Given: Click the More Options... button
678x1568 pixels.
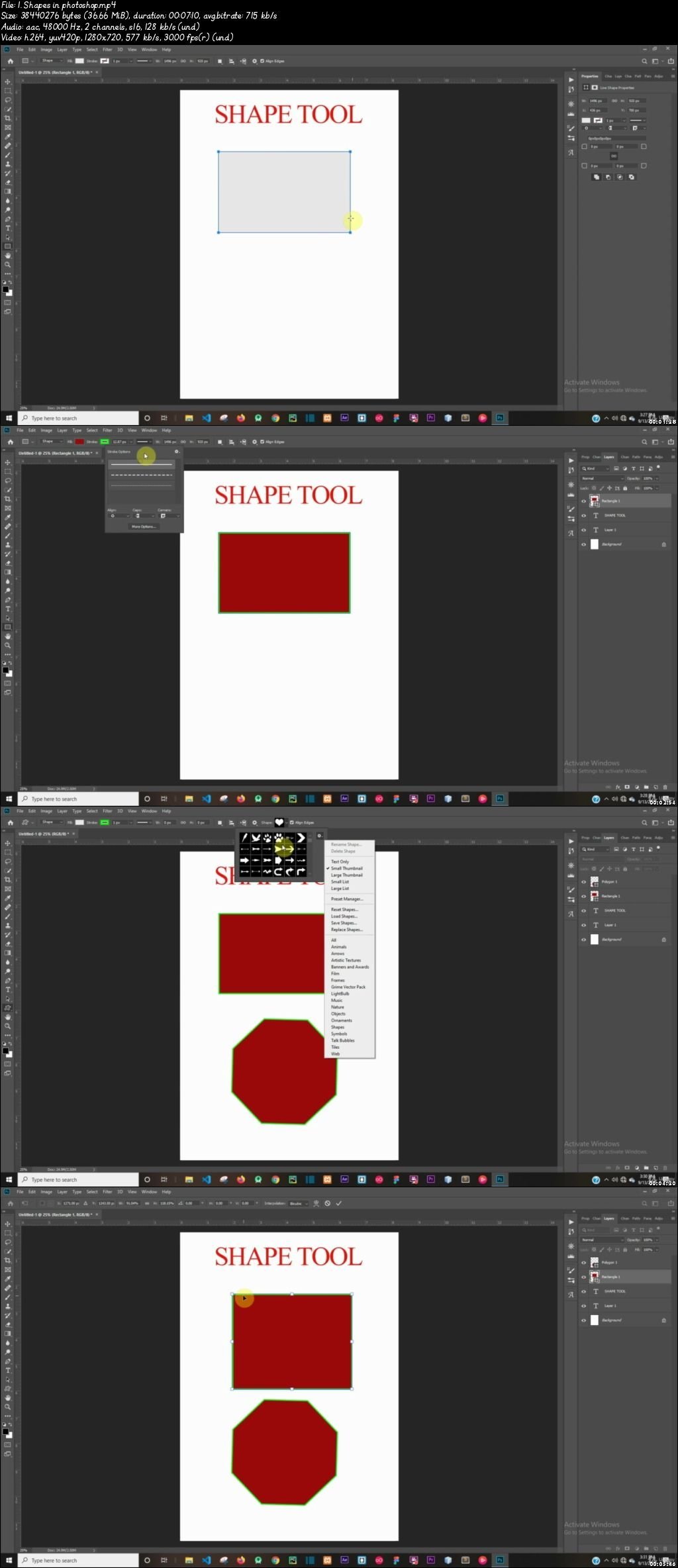Looking at the screenshot, I should pyautogui.click(x=144, y=526).
